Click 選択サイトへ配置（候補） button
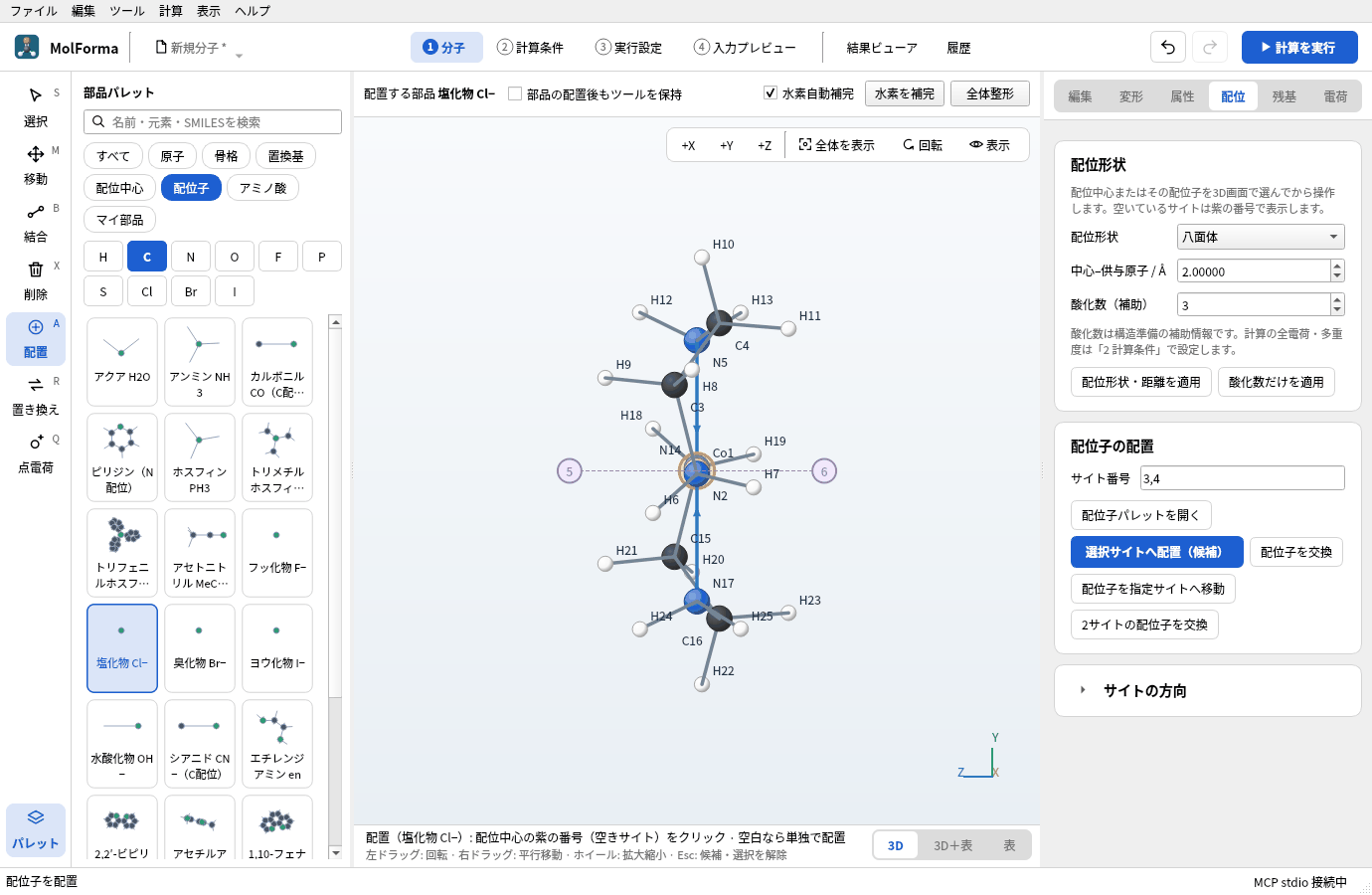The image size is (1372, 895). click(x=1157, y=552)
